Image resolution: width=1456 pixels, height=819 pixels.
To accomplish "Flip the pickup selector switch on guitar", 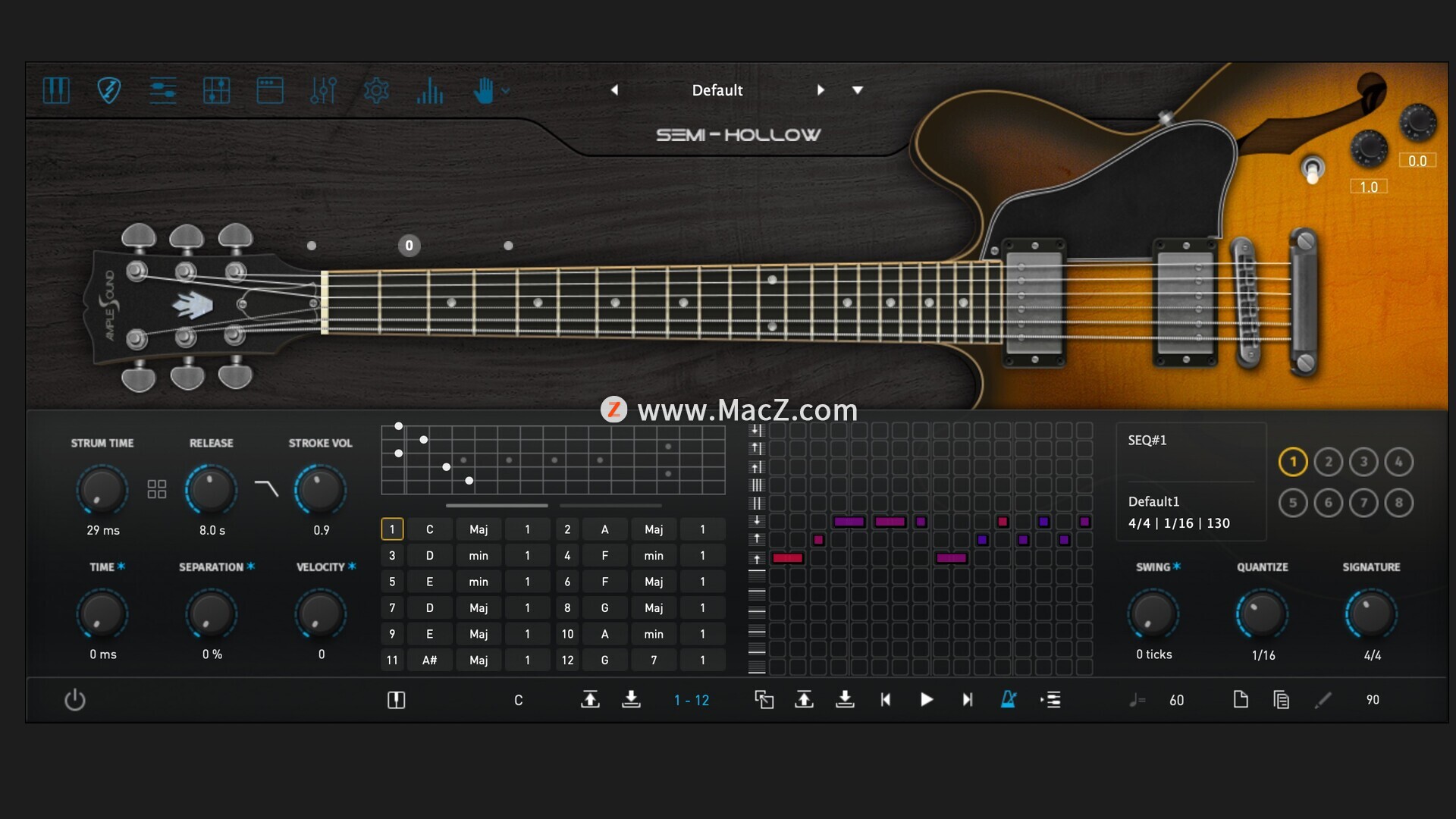I will [x=1313, y=170].
